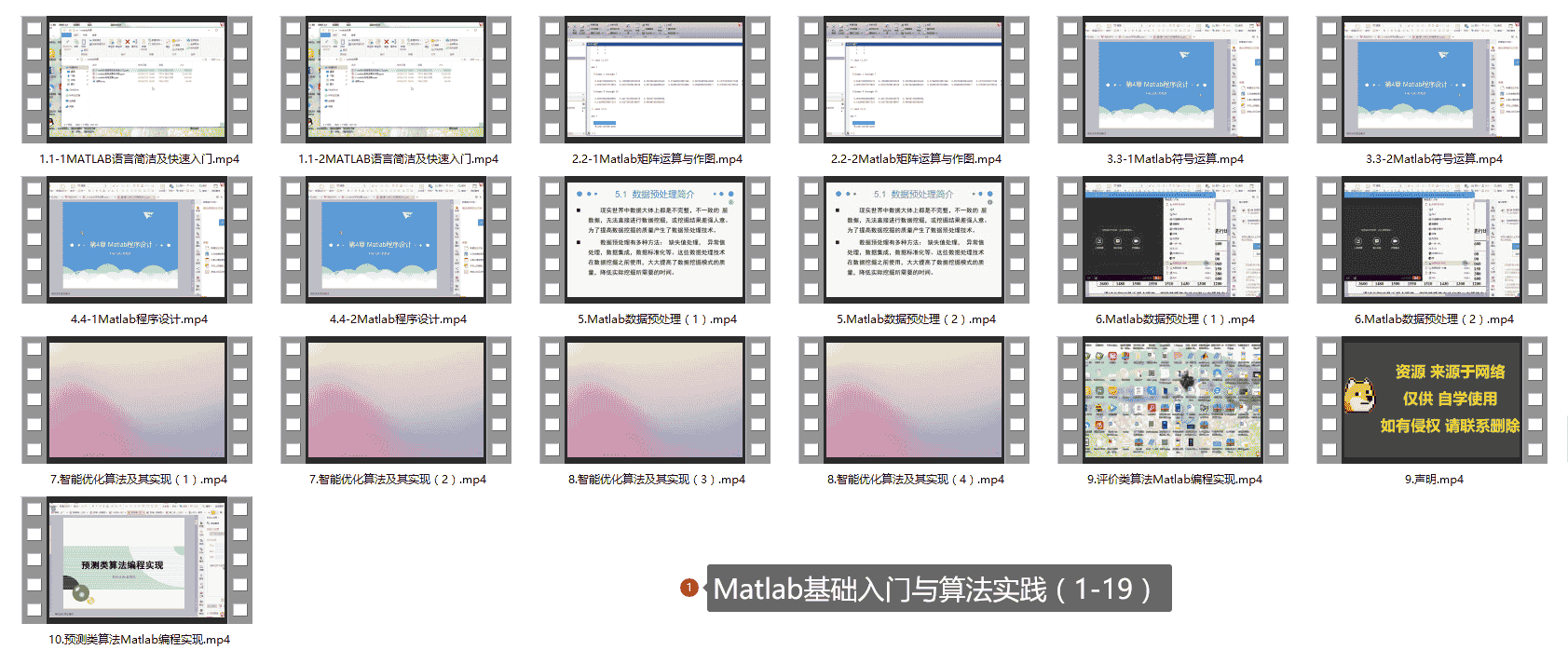Select the 9.评价类算法Matlab编程实现 video thumbnail
The image size is (1568, 664).
tap(1173, 400)
